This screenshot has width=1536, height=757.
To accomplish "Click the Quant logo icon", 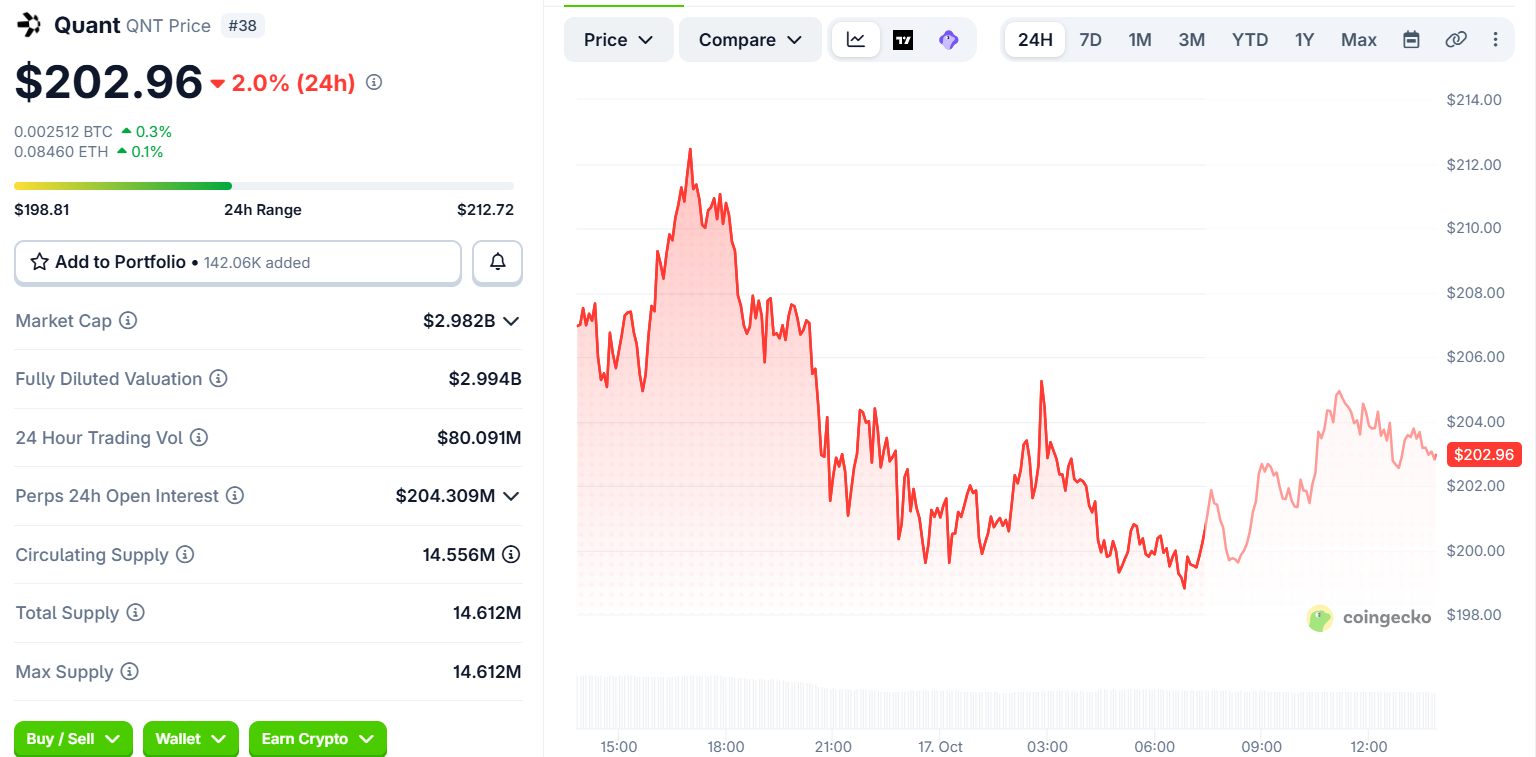I will [x=29, y=25].
